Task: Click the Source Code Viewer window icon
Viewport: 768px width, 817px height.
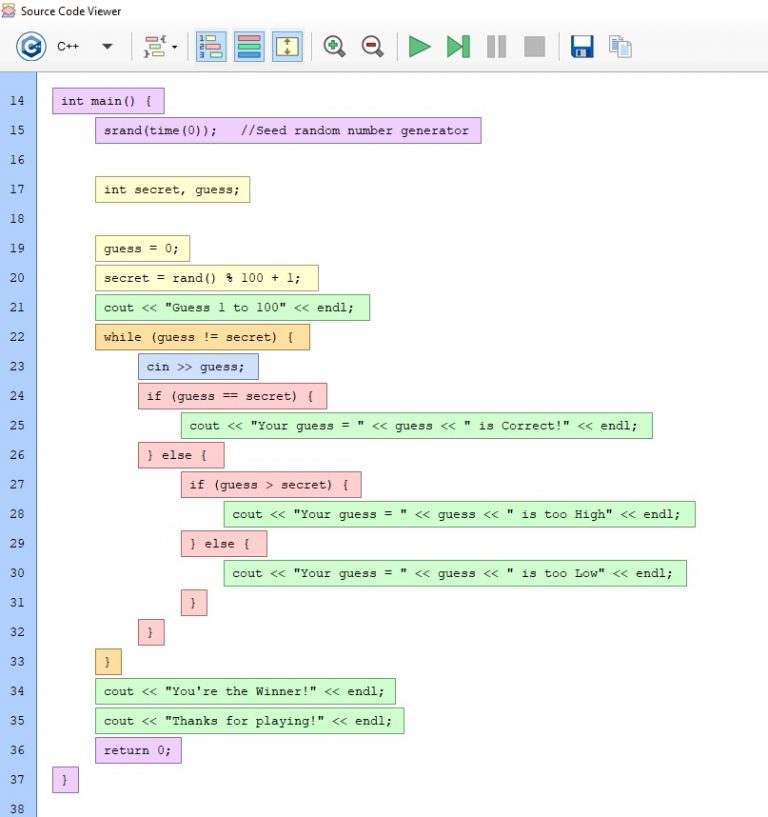Action: tap(8, 11)
